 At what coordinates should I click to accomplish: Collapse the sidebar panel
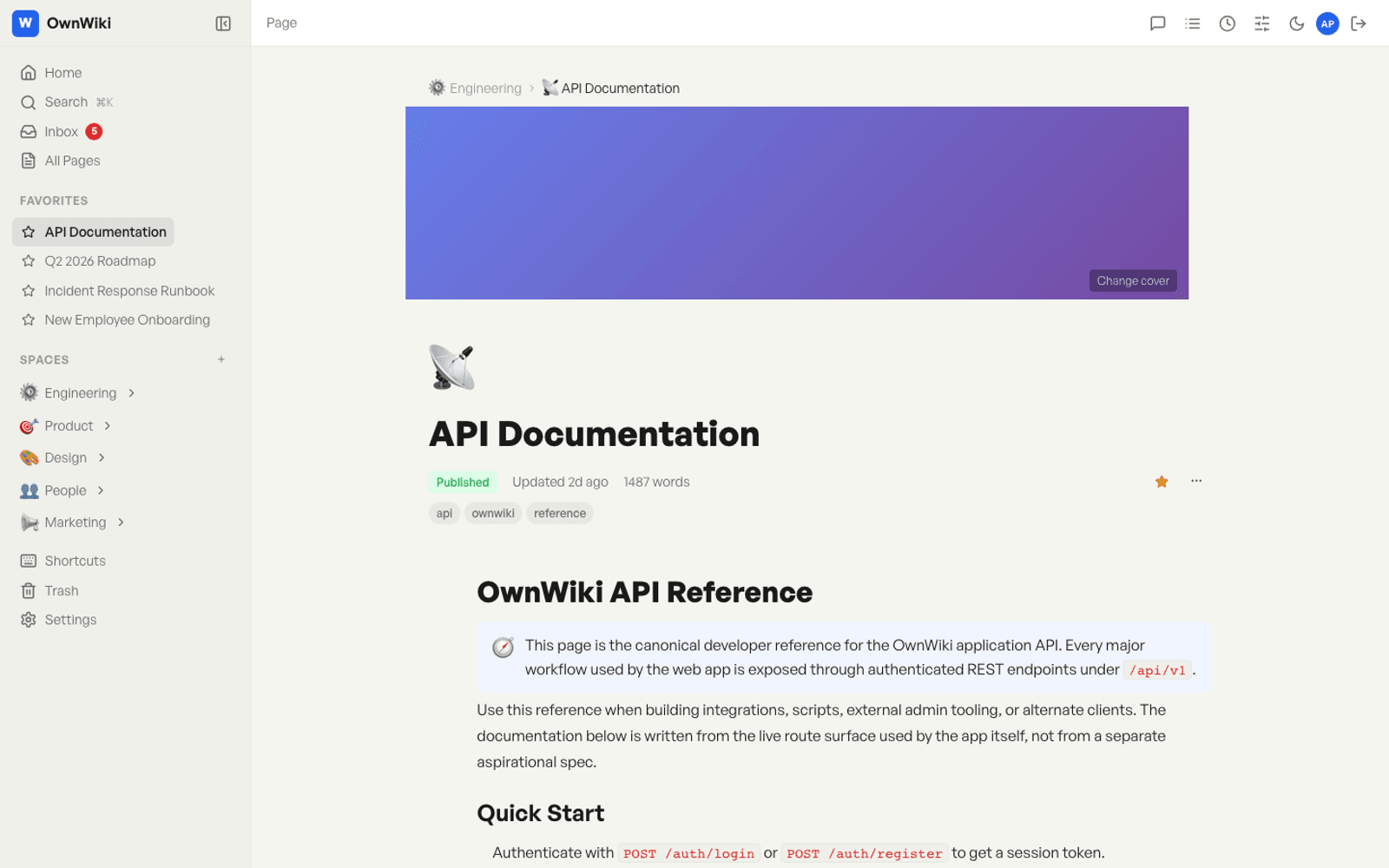[223, 23]
